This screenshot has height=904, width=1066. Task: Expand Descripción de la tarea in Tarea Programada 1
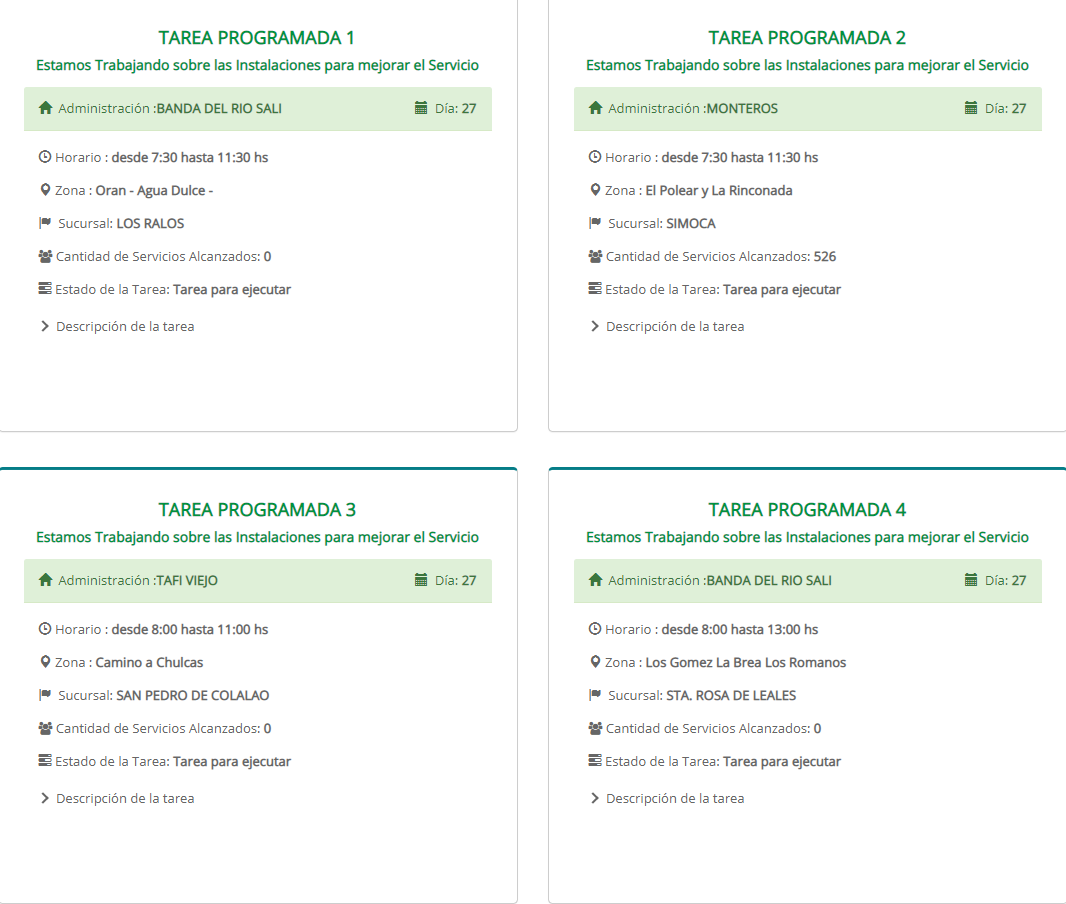(117, 326)
